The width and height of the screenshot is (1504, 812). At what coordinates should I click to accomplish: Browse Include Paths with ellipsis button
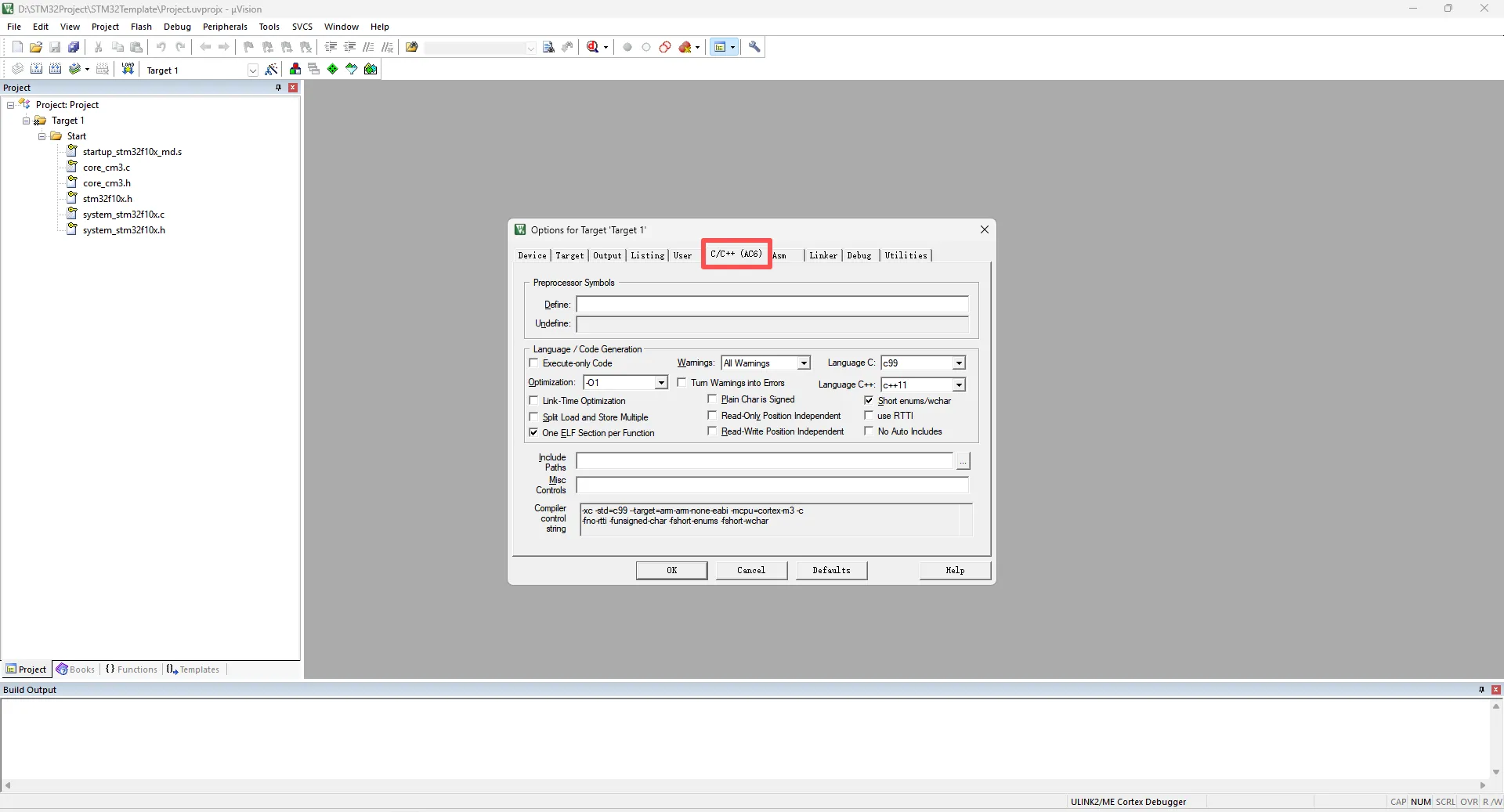(963, 461)
